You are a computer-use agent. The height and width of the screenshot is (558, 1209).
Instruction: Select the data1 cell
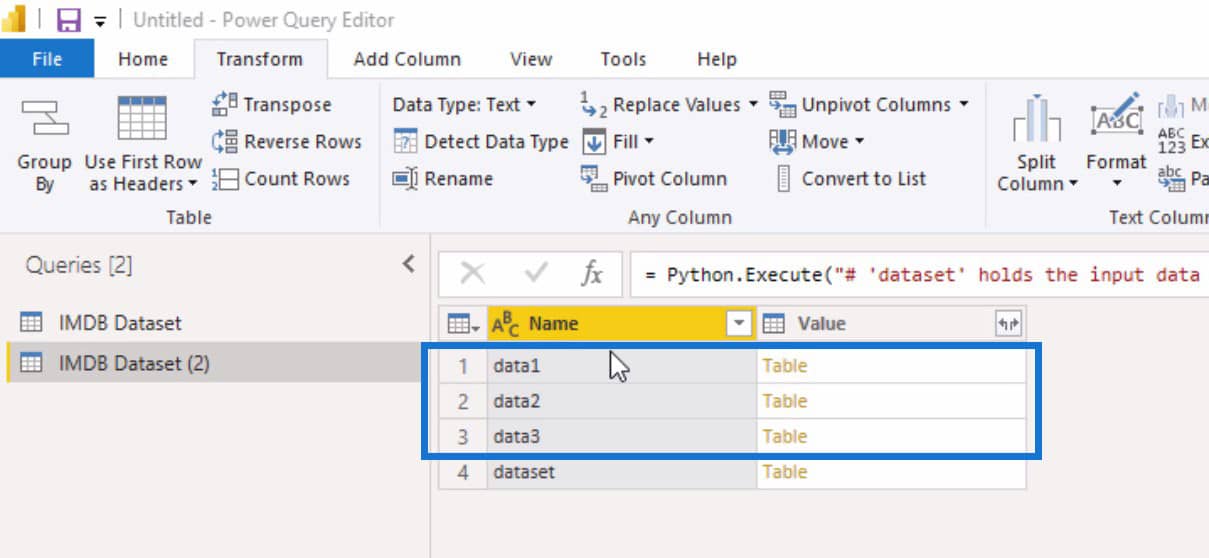coord(622,366)
